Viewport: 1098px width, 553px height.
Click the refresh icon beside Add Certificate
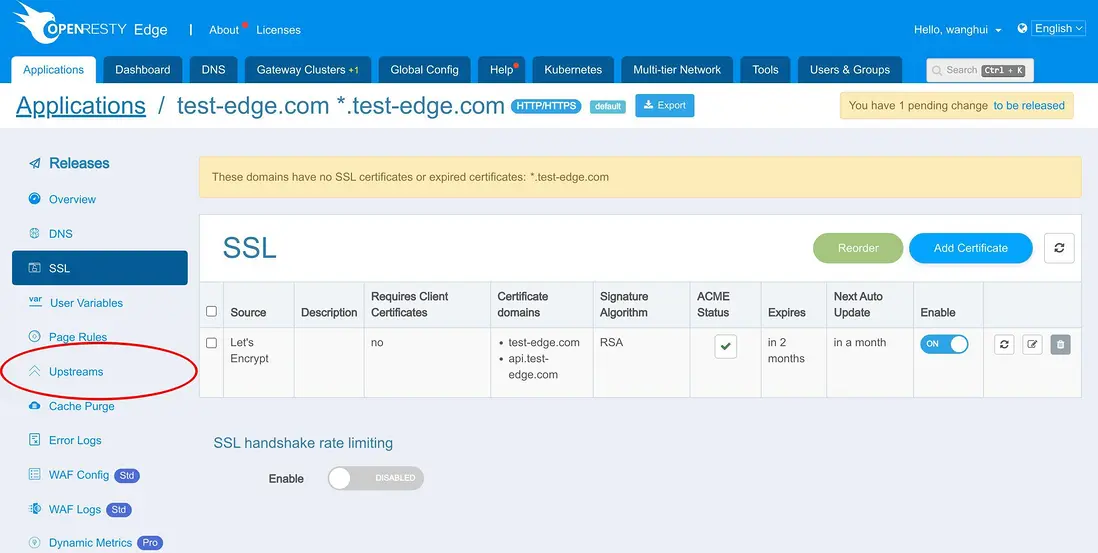[x=1059, y=248]
